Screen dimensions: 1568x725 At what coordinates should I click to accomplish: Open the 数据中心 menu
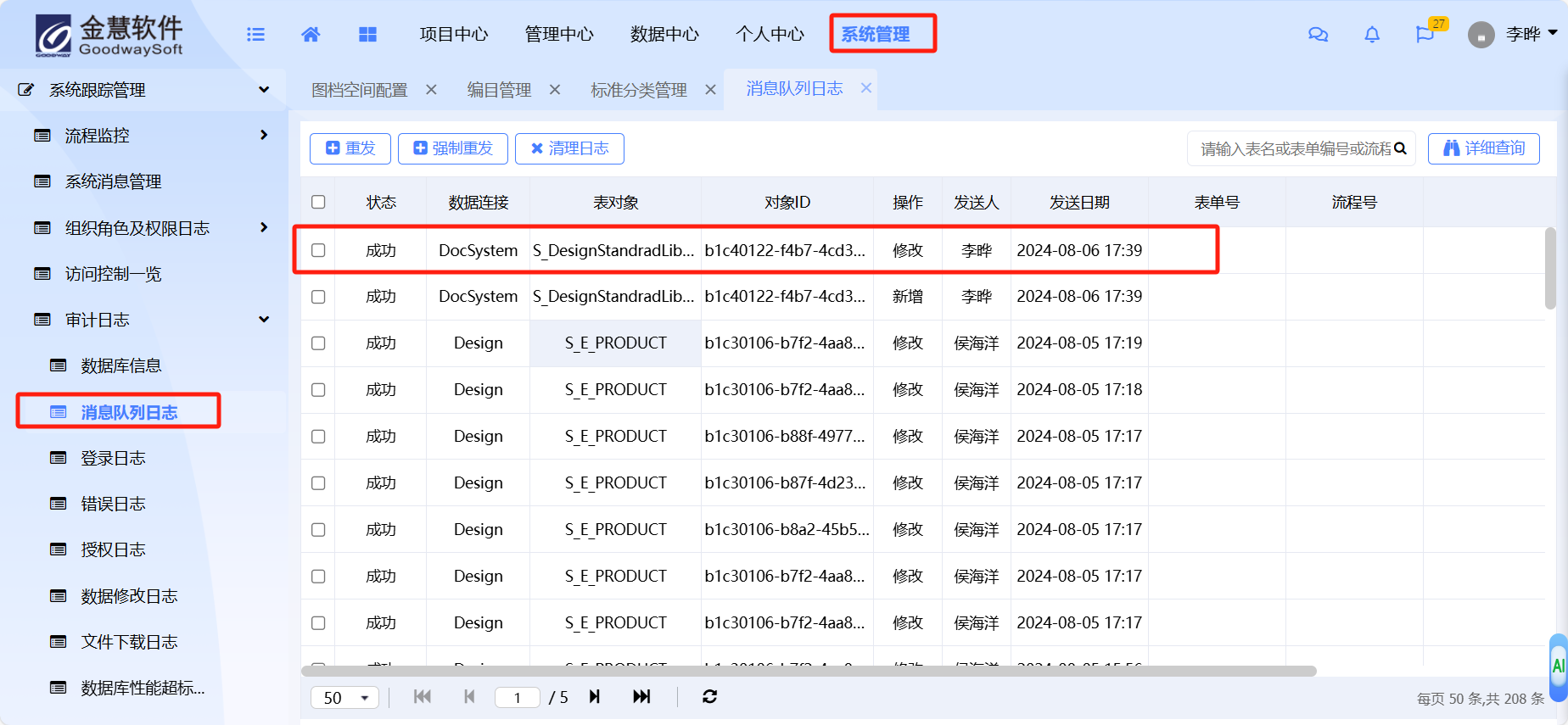coord(664,34)
